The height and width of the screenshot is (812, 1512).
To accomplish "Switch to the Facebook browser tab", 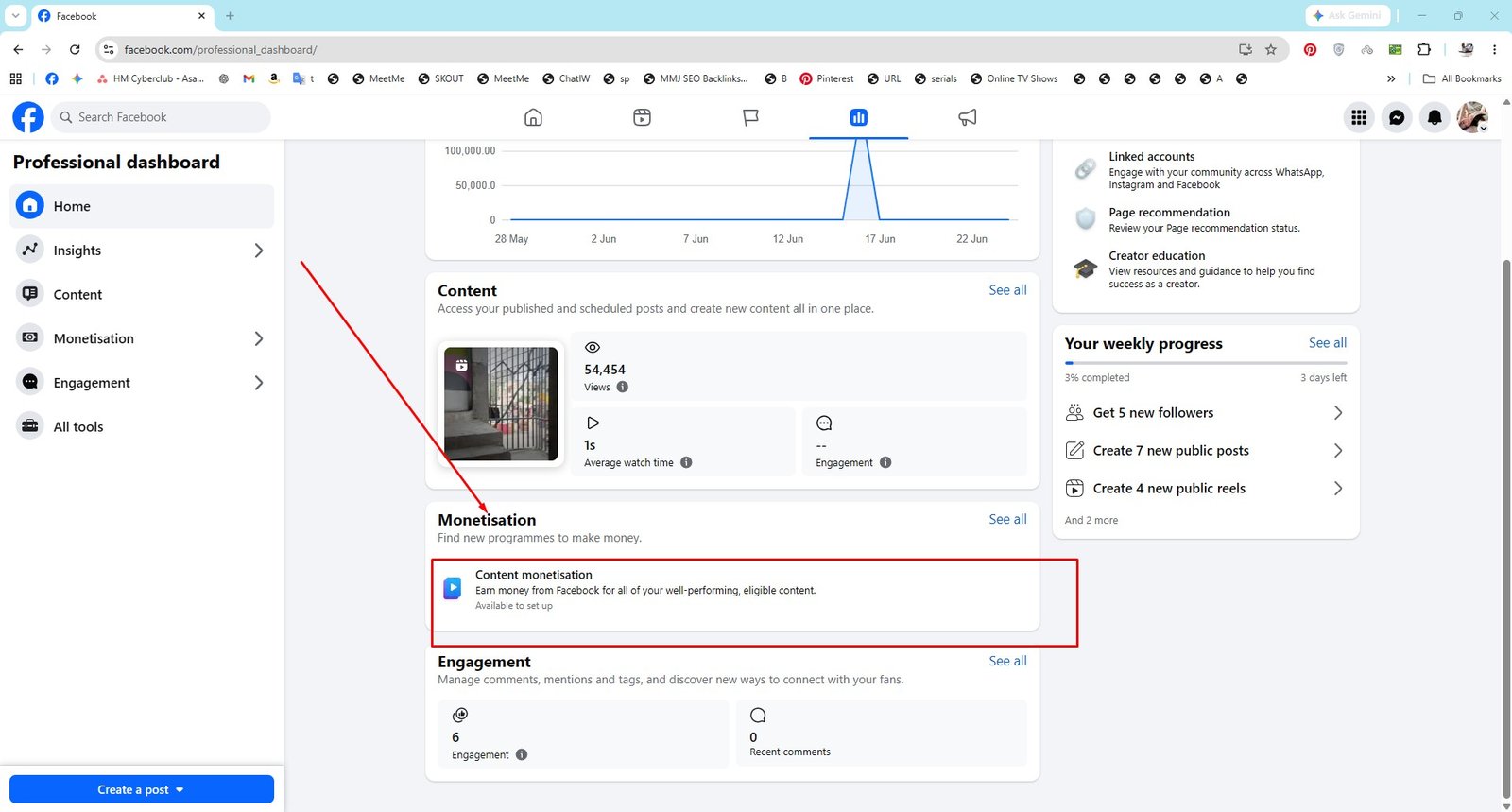I will tap(121, 16).
